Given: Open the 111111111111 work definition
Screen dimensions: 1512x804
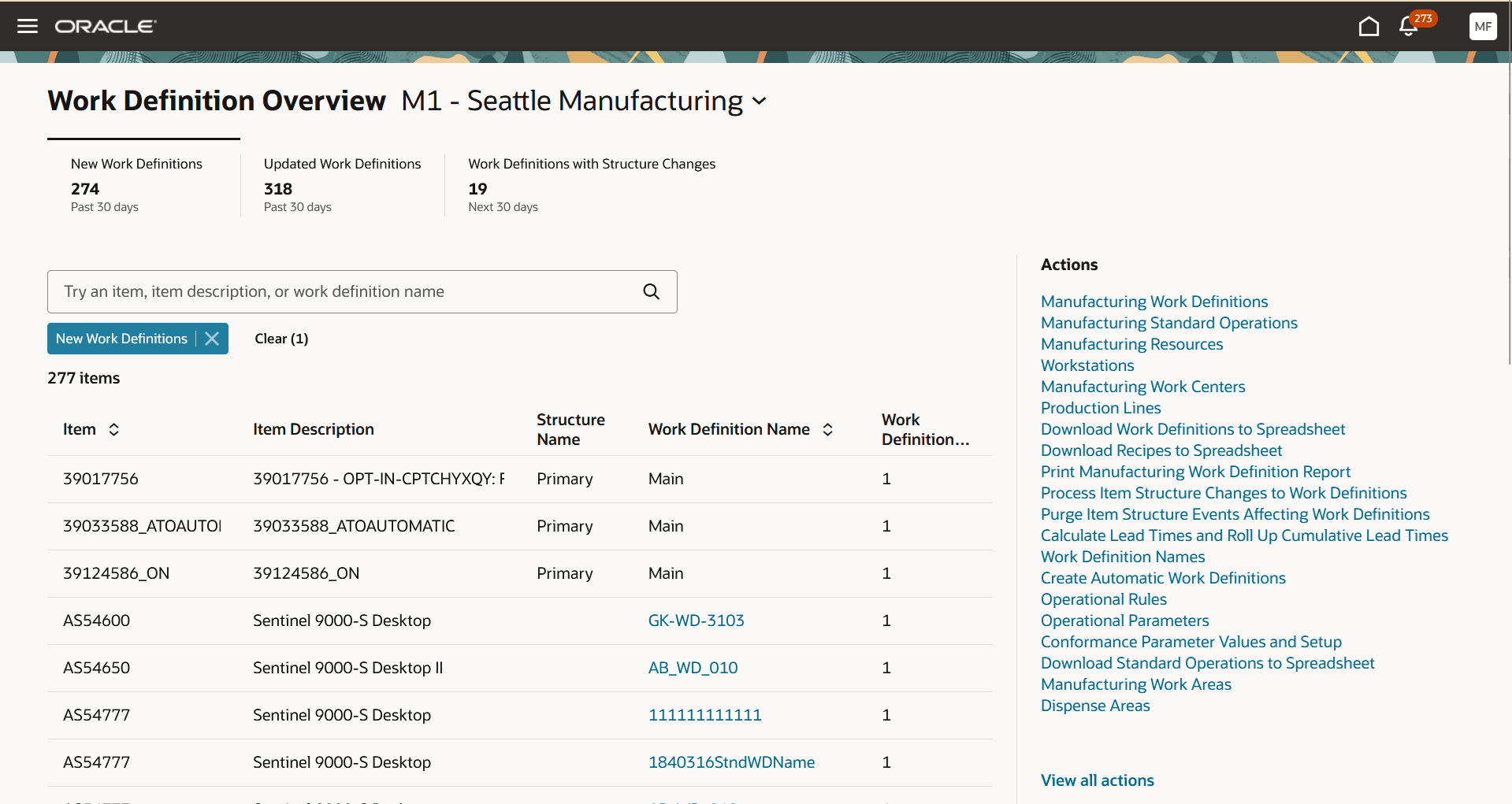Looking at the screenshot, I should point(704,715).
